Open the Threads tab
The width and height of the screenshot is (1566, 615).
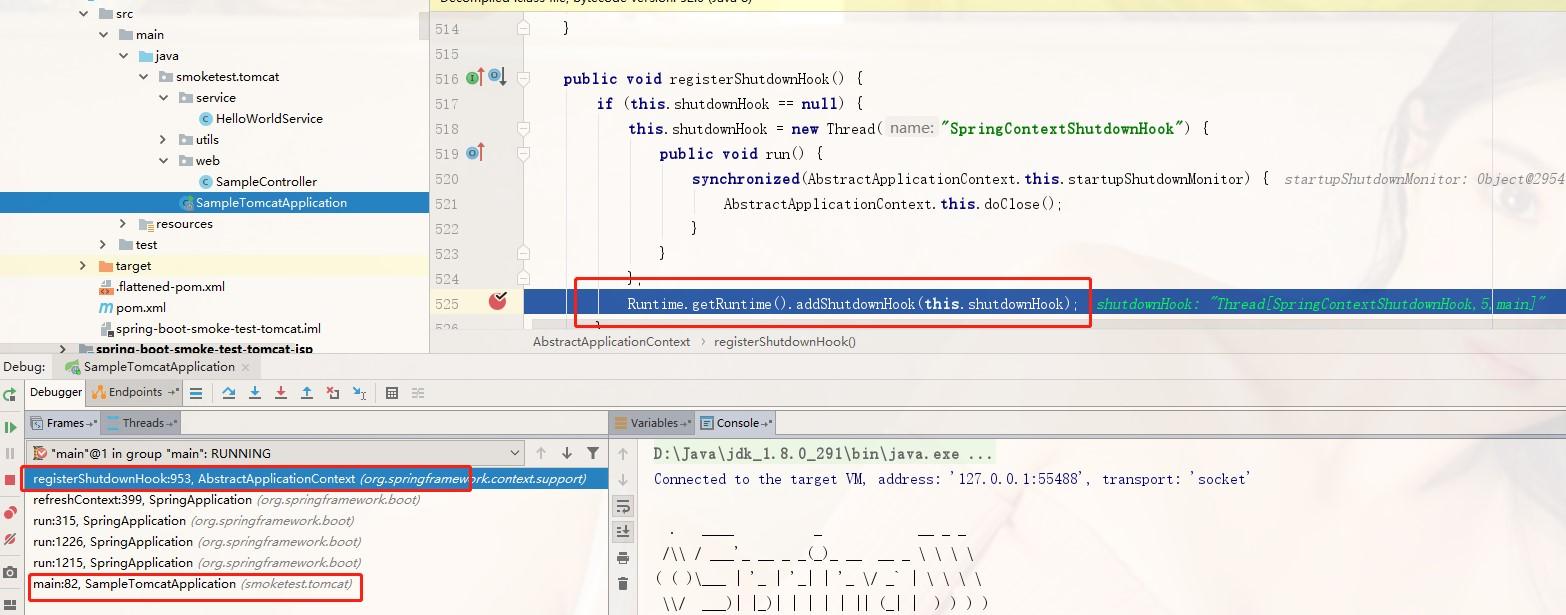[x=143, y=423]
